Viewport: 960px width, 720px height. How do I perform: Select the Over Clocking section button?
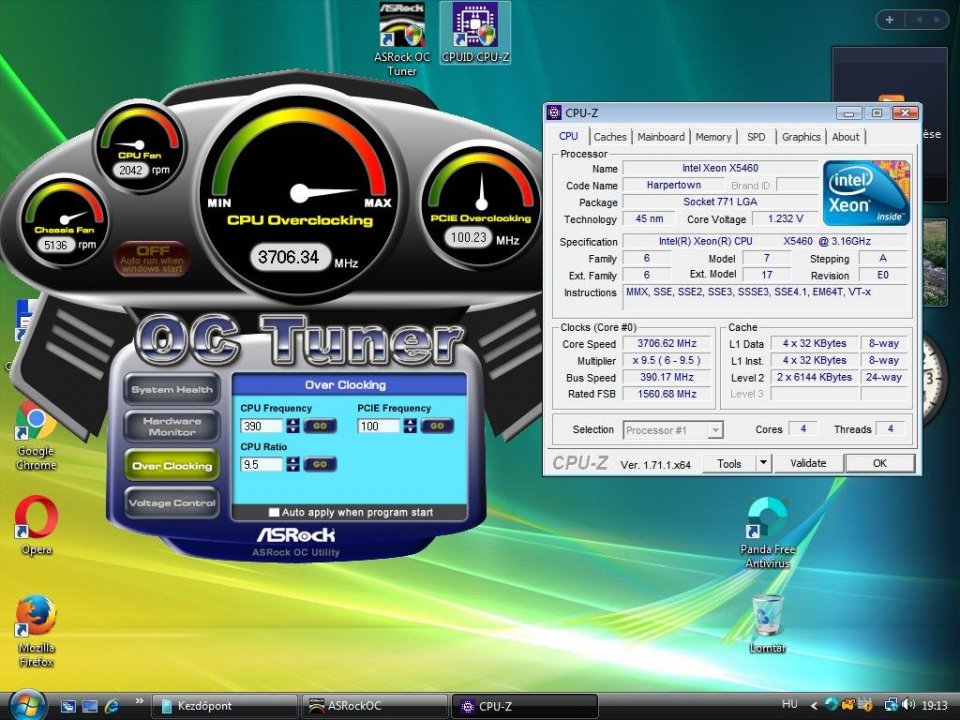[172, 466]
